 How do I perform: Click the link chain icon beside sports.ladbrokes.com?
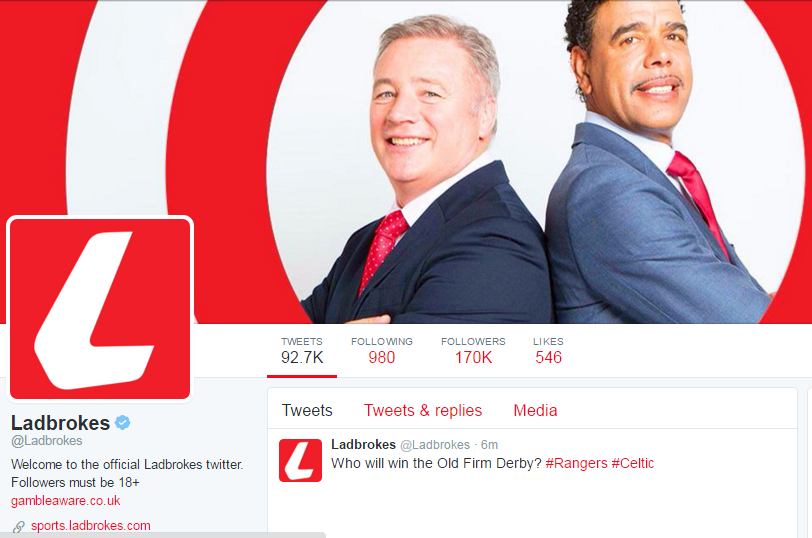(19, 527)
